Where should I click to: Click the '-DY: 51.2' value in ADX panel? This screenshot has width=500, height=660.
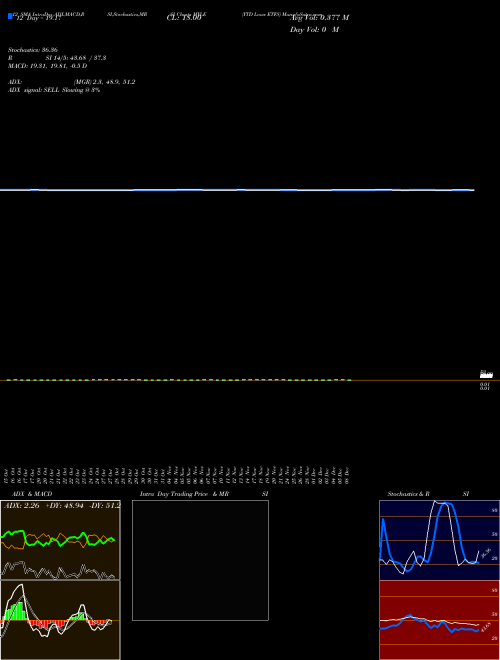[105, 506]
